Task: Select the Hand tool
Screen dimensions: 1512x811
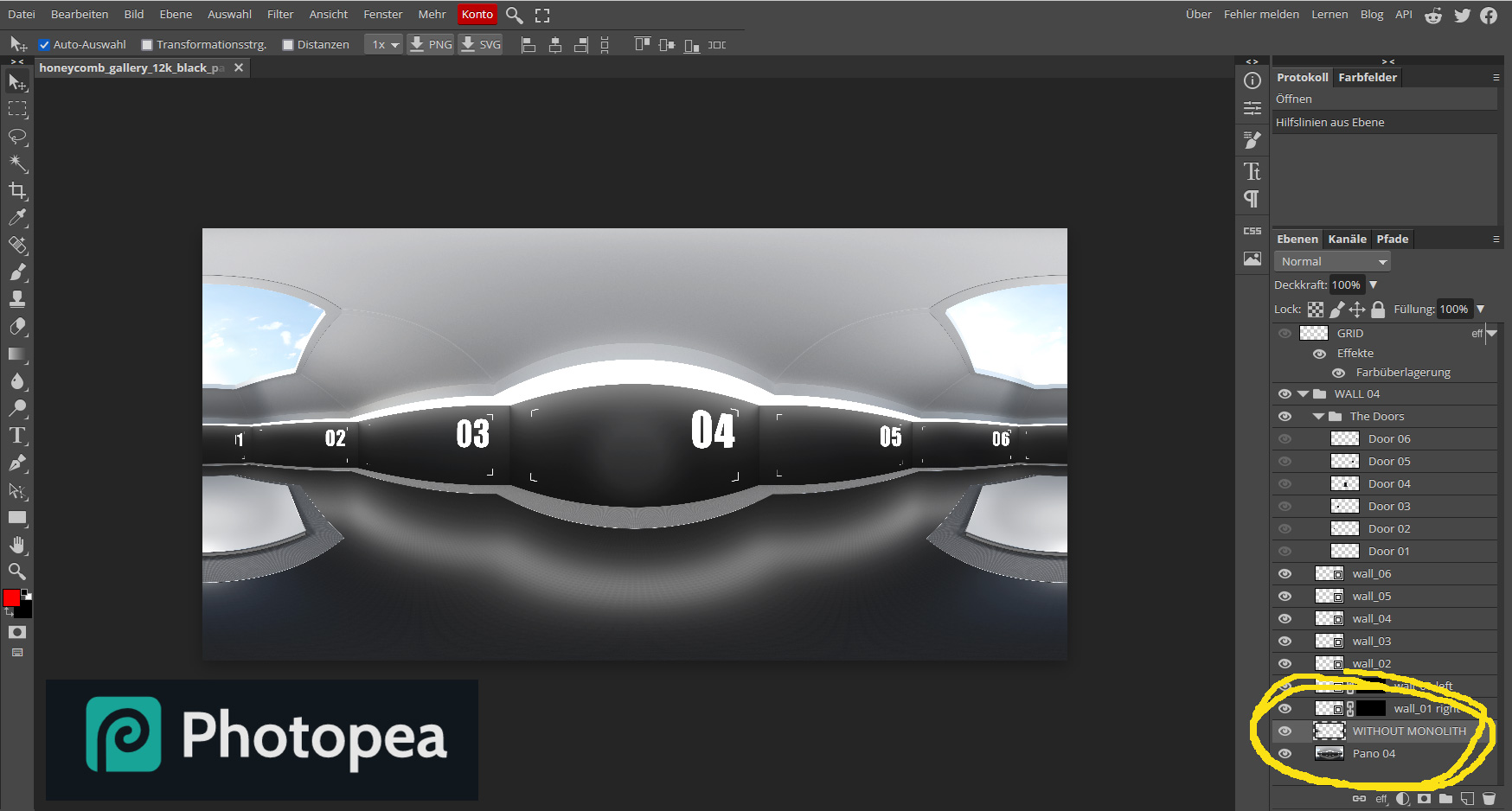Action: [17, 545]
